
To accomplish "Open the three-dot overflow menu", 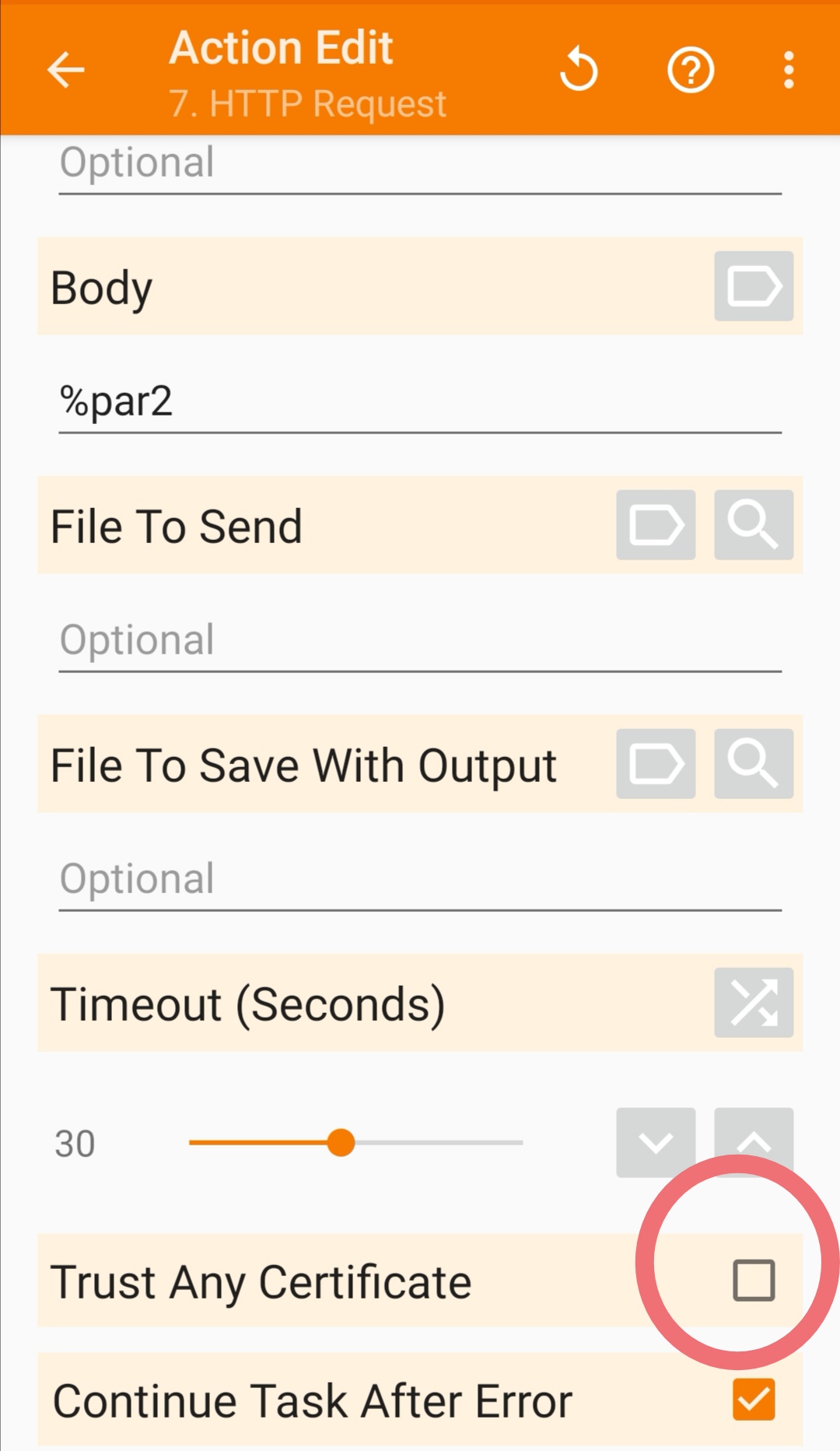I will click(789, 70).
